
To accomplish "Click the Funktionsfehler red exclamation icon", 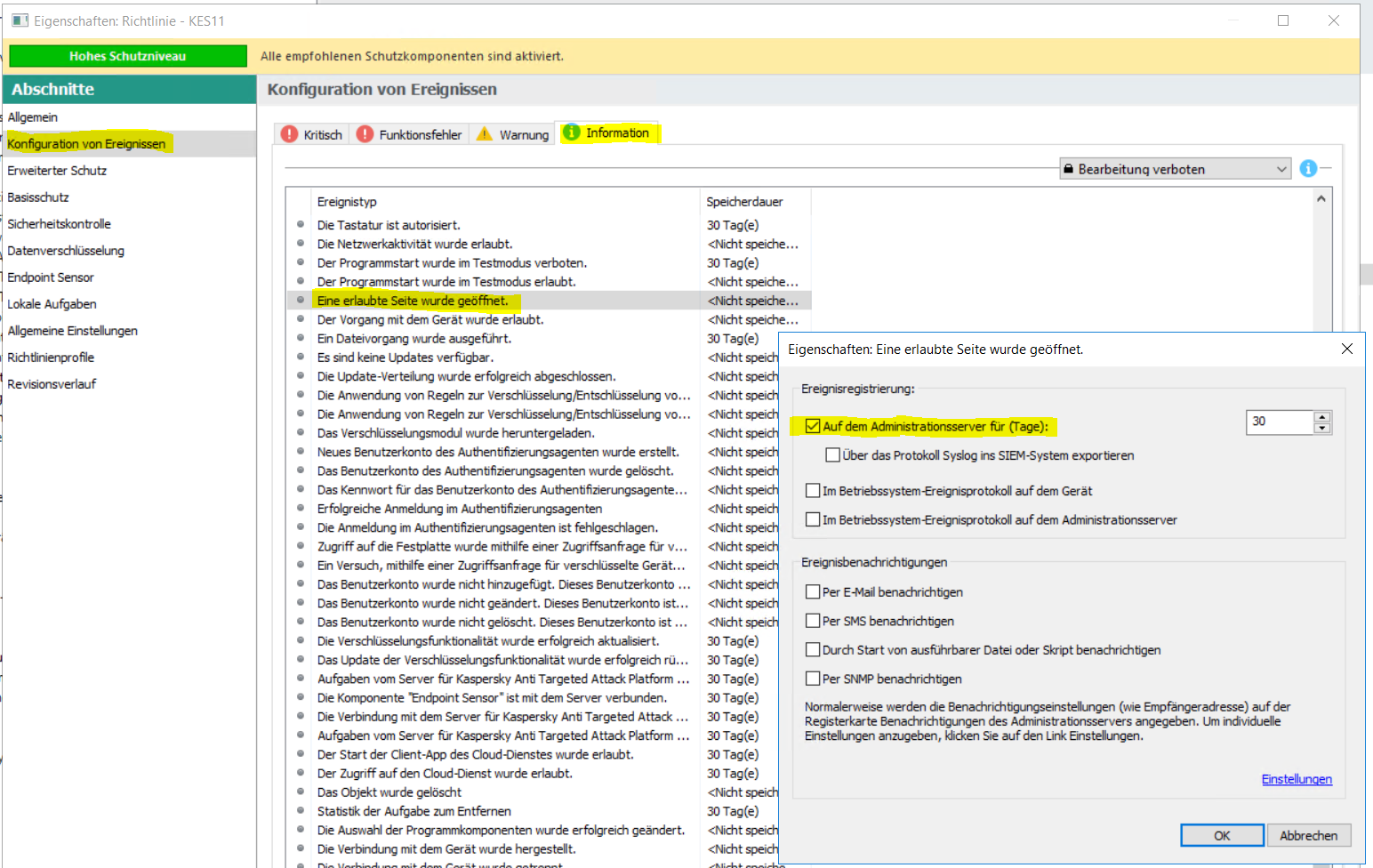I will 365,134.
